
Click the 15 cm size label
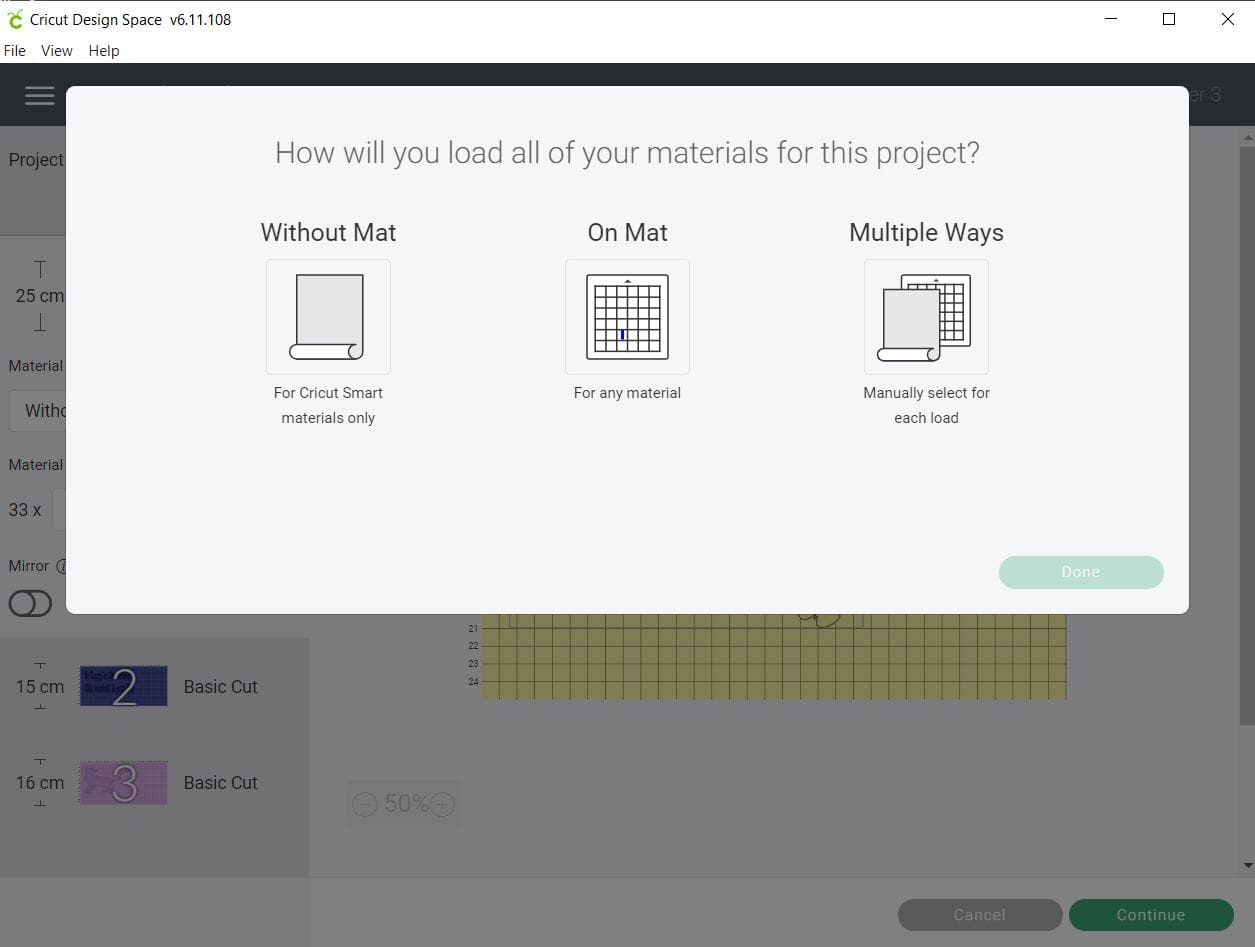tap(40, 687)
